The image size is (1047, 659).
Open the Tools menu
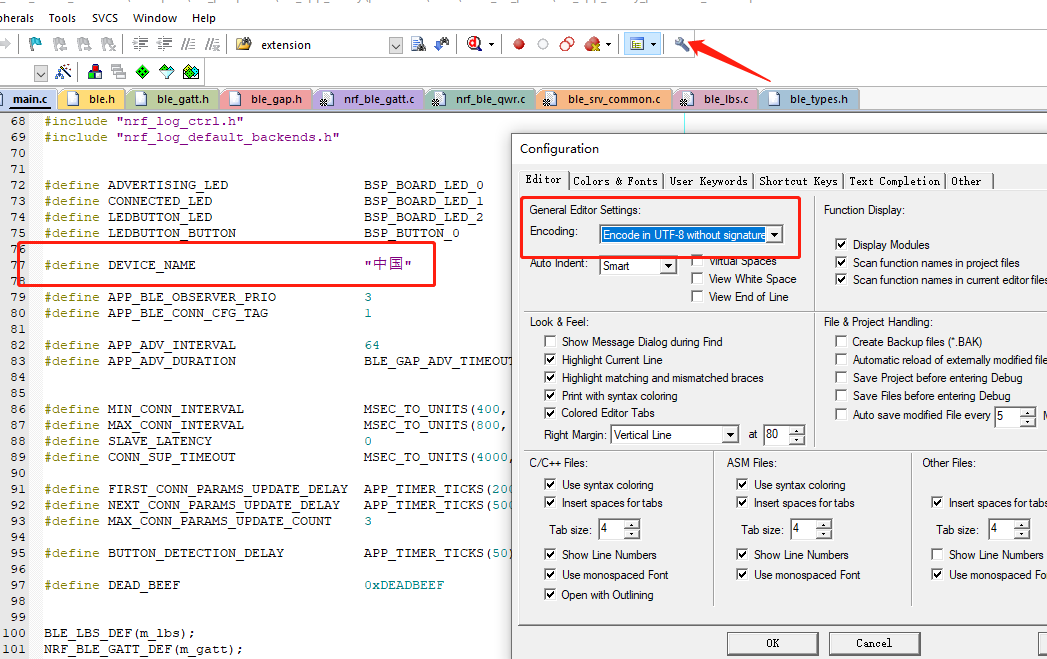pyautogui.click(x=62, y=18)
